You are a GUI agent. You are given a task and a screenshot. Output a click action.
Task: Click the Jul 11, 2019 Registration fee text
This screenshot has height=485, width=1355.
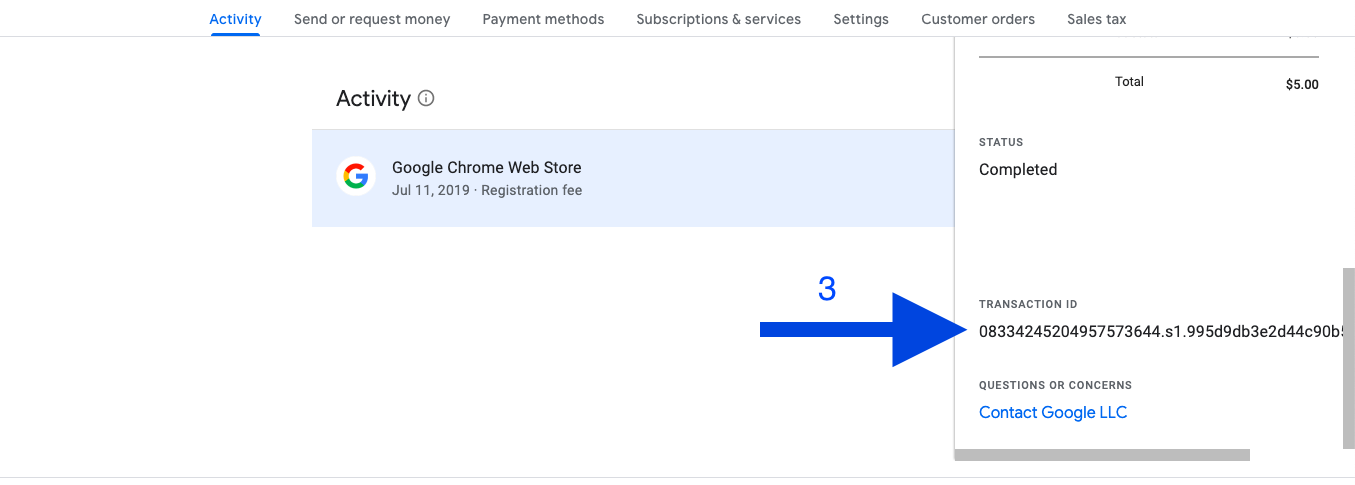coord(486,190)
